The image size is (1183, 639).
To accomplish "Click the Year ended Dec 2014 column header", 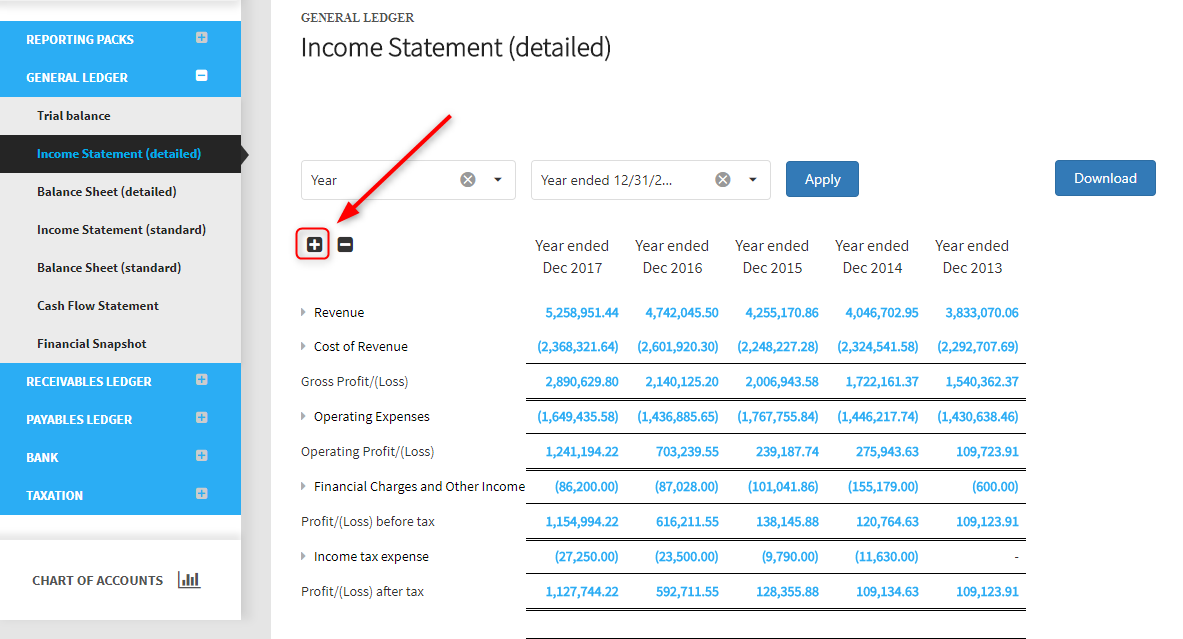I will click(871, 257).
